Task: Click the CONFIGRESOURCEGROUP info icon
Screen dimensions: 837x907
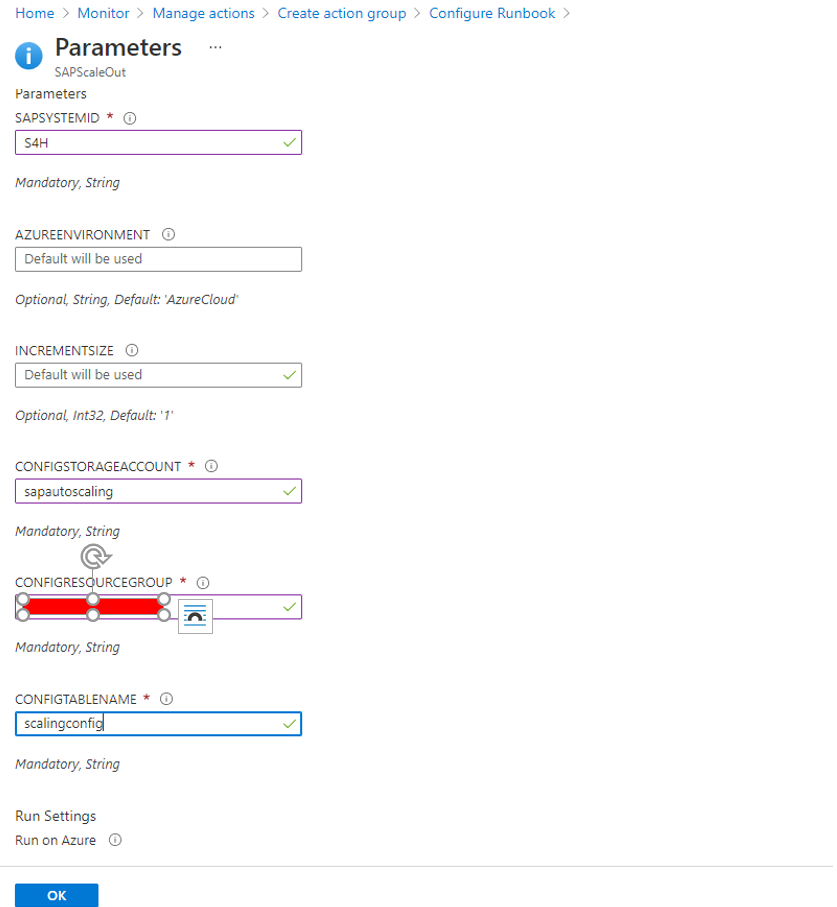Action: point(203,582)
